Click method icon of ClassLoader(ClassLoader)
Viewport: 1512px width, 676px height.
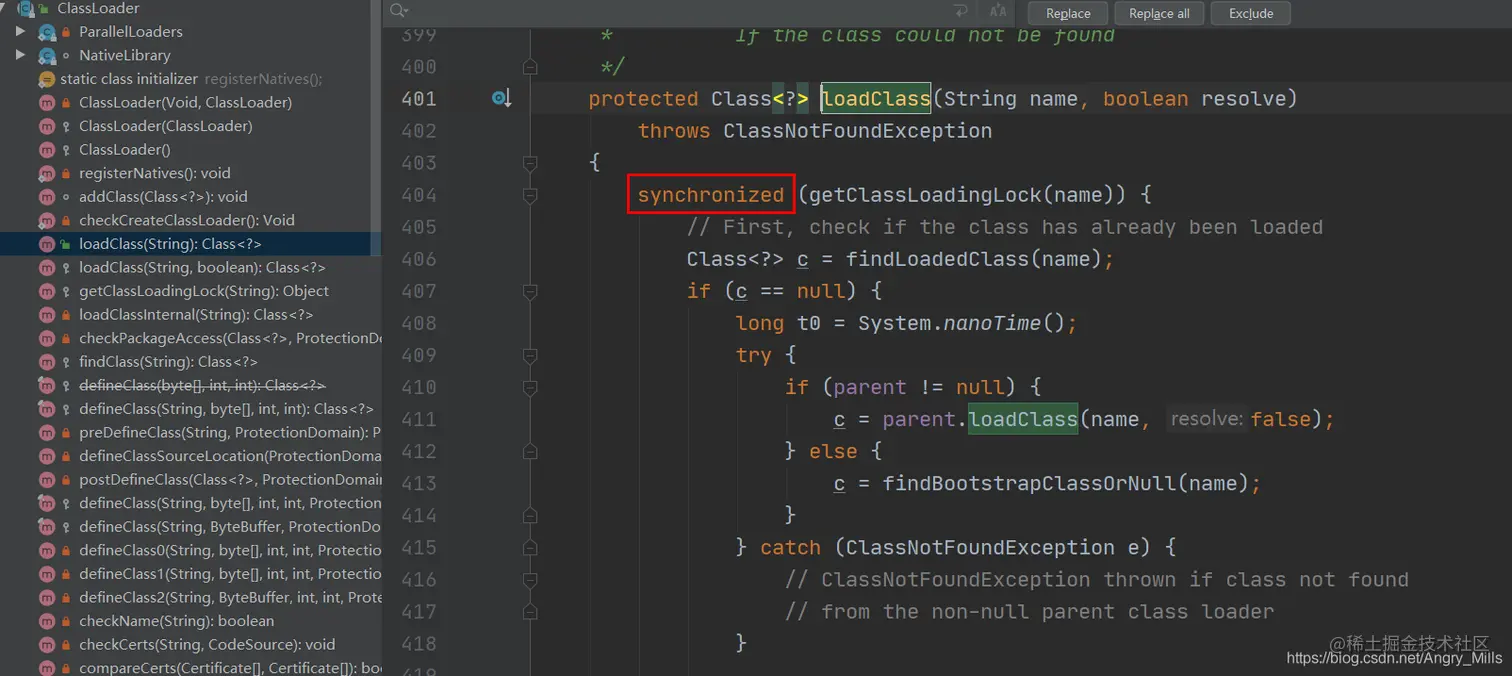(46, 126)
